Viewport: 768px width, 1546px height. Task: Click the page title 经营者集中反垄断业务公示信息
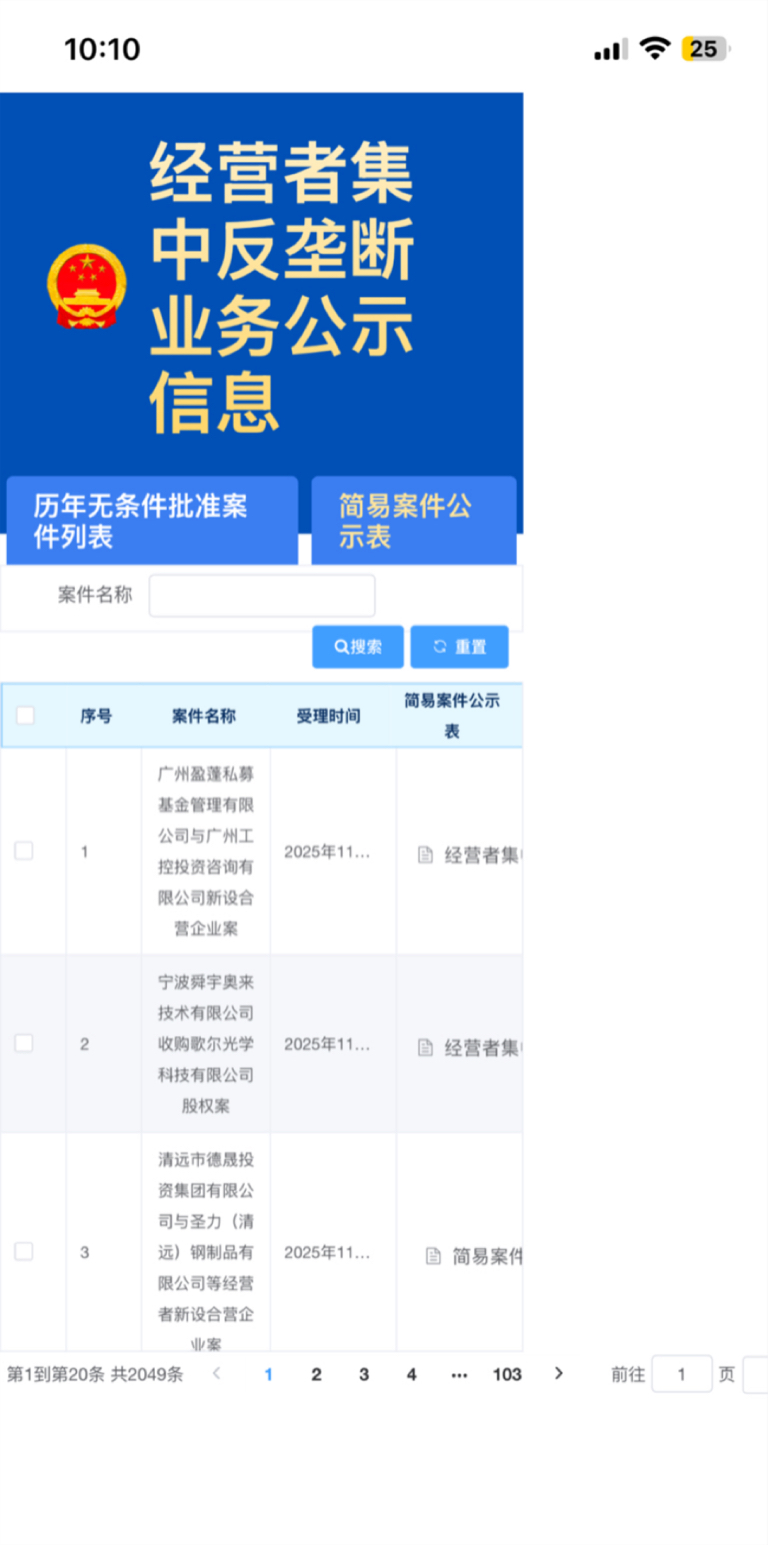pyautogui.click(x=282, y=288)
